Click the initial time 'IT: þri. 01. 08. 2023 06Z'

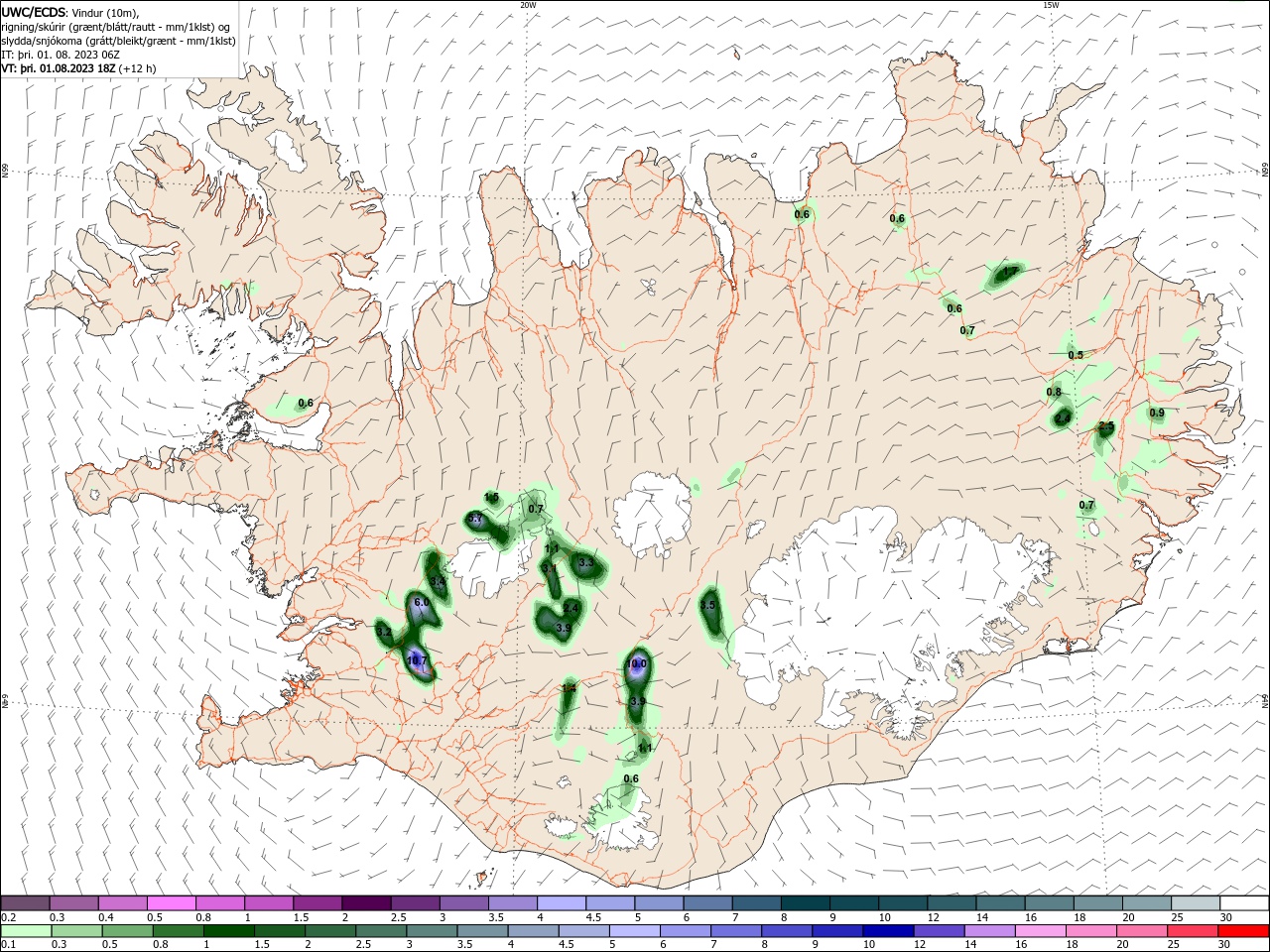[61, 55]
